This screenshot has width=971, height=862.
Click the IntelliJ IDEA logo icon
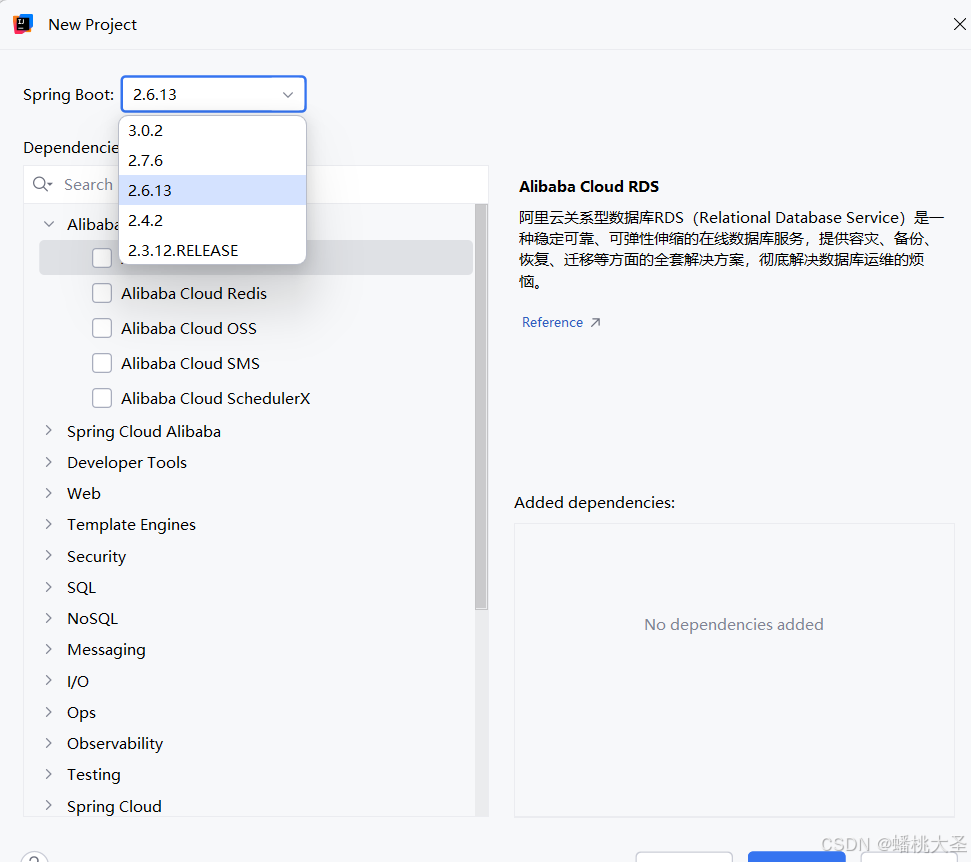click(x=23, y=24)
